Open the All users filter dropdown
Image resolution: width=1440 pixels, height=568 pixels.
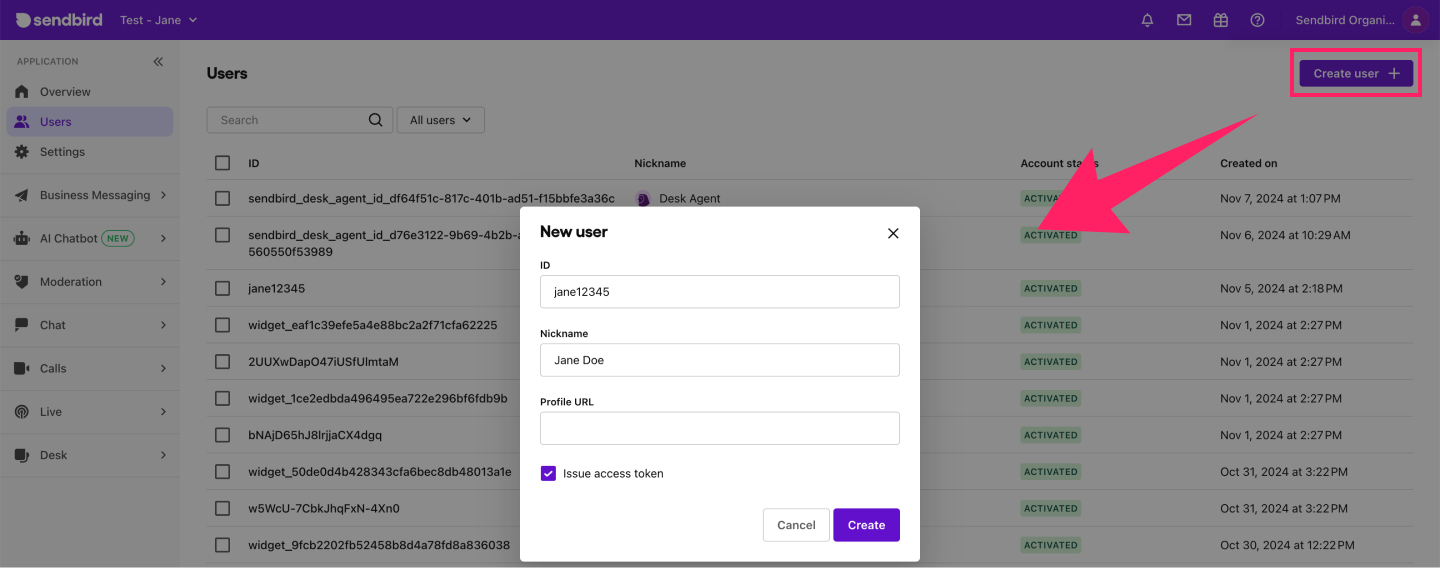(x=440, y=120)
